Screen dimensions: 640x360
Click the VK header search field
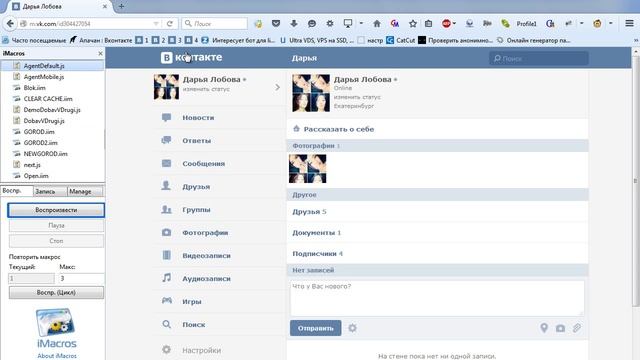coord(539,58)
